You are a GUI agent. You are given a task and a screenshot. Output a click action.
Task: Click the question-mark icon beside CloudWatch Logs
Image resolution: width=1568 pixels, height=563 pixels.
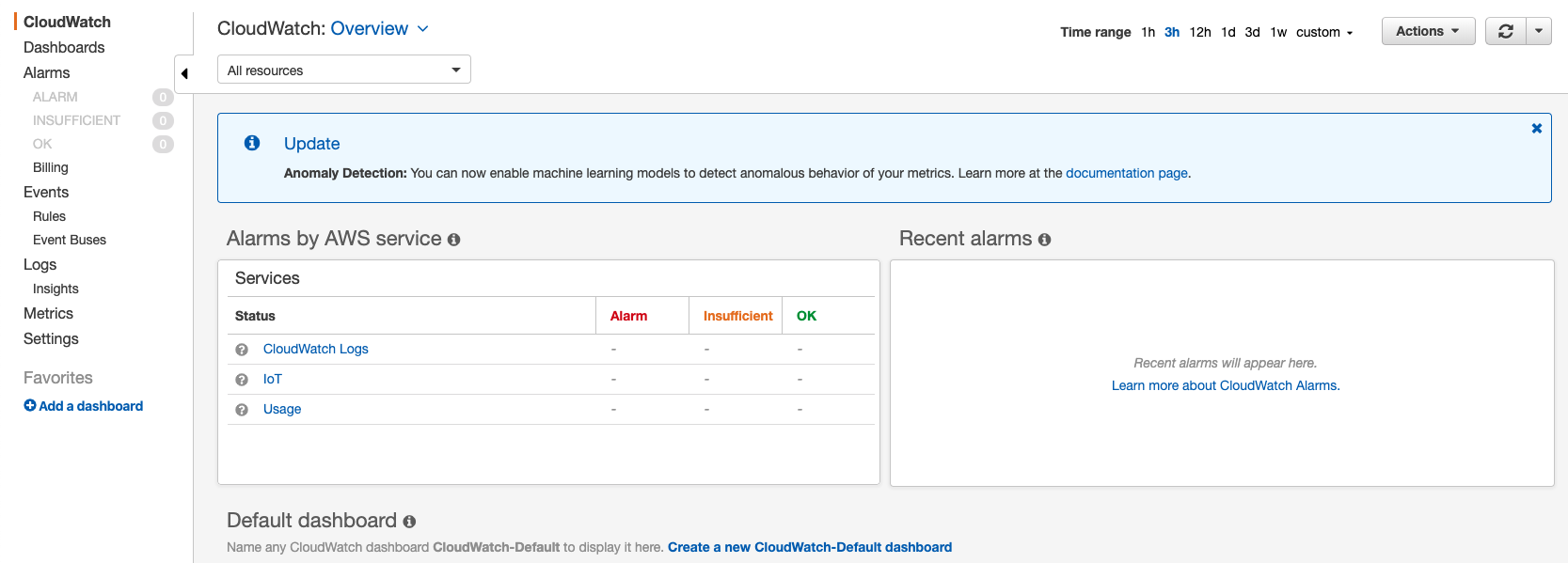coord(242,350)
